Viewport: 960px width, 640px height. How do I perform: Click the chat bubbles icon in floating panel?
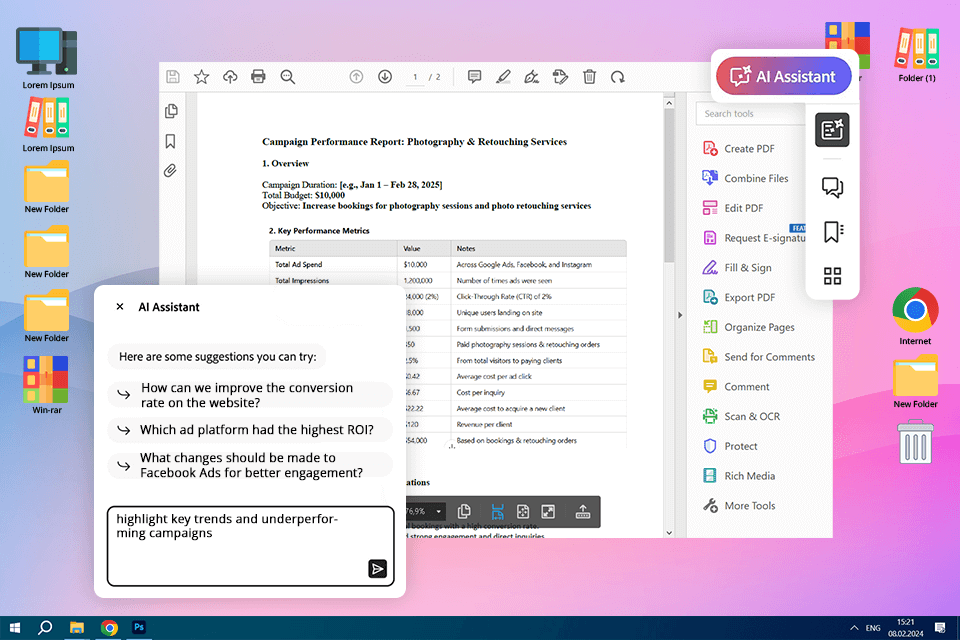(x=832, y=187)
